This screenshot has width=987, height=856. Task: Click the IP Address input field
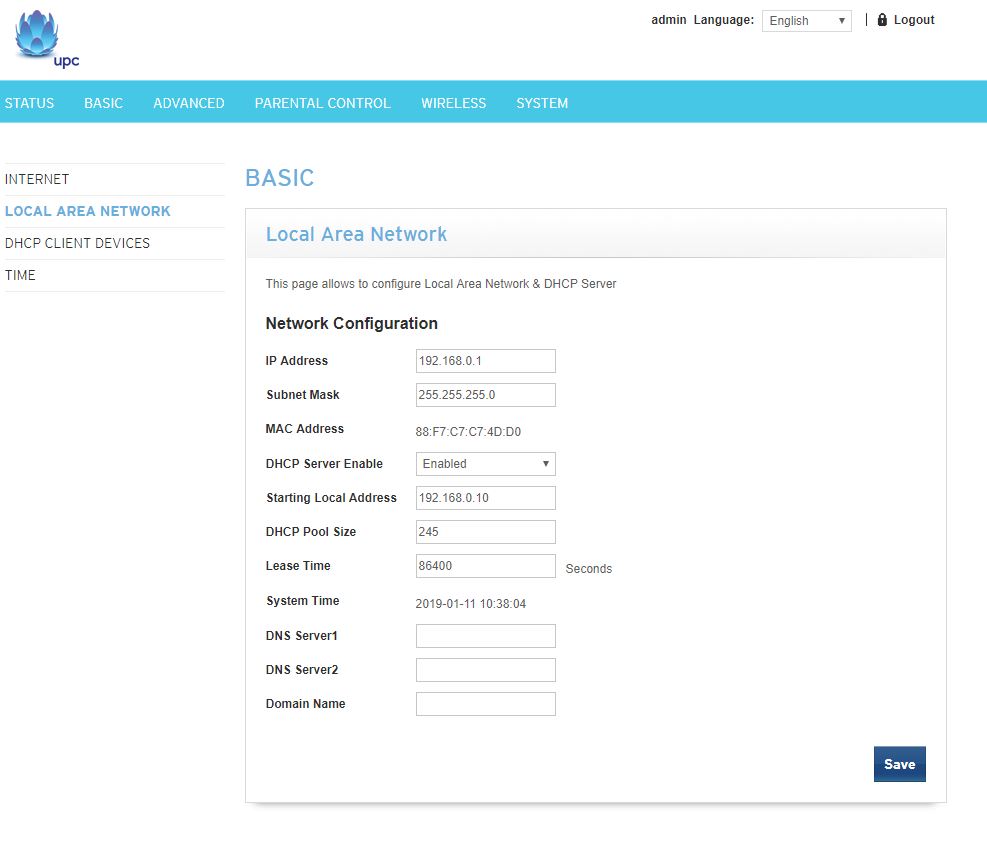point(485,361)
